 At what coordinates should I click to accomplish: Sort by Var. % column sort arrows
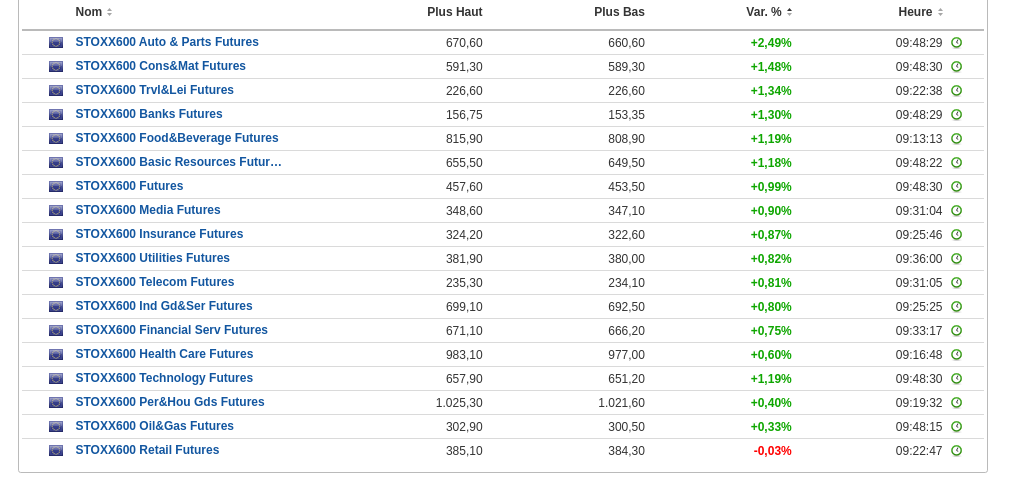pyautogui.click(x=789, y=12)
